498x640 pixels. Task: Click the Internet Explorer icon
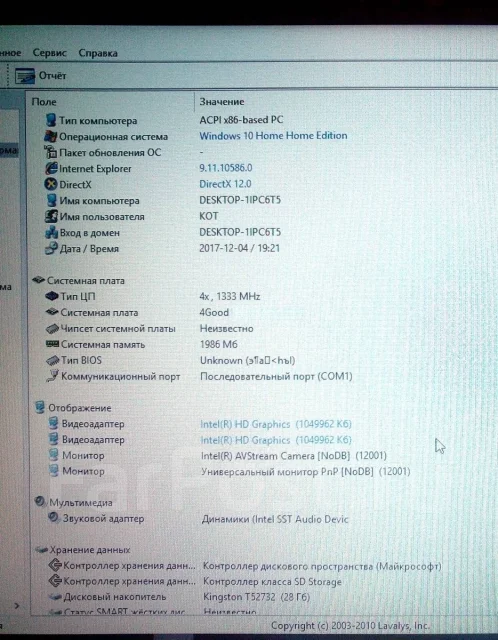(51, 168)
